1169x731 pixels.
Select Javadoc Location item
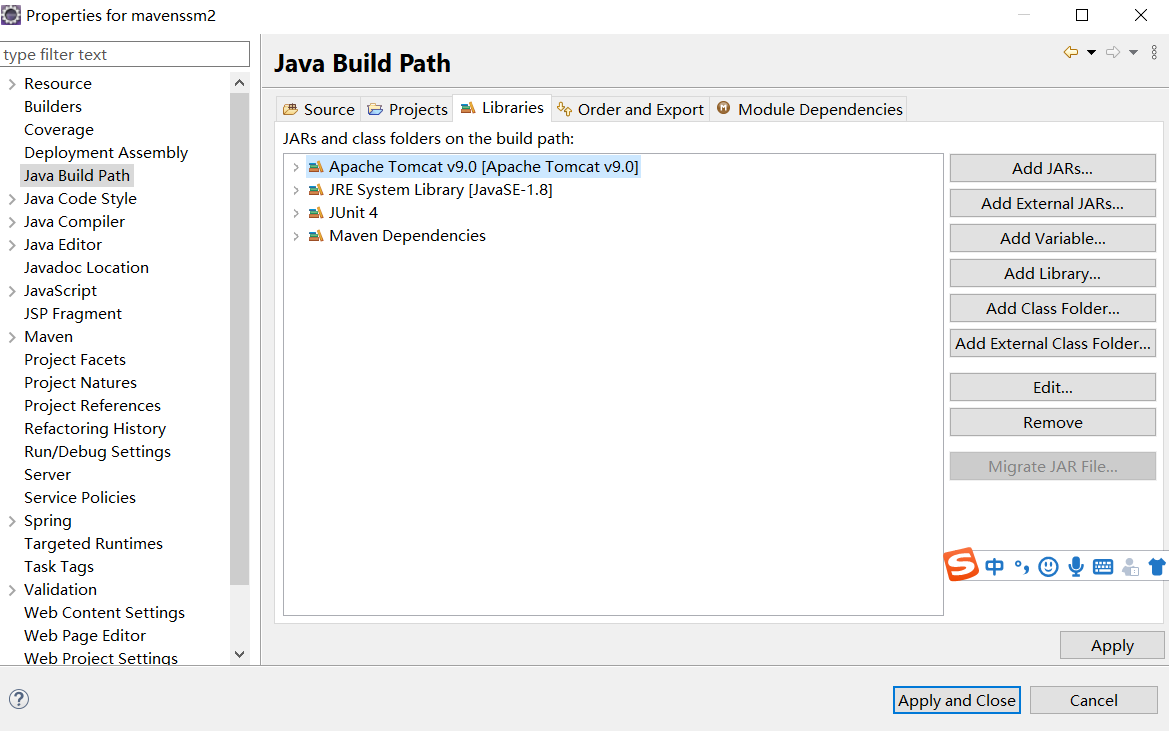(x=86, y=268)
